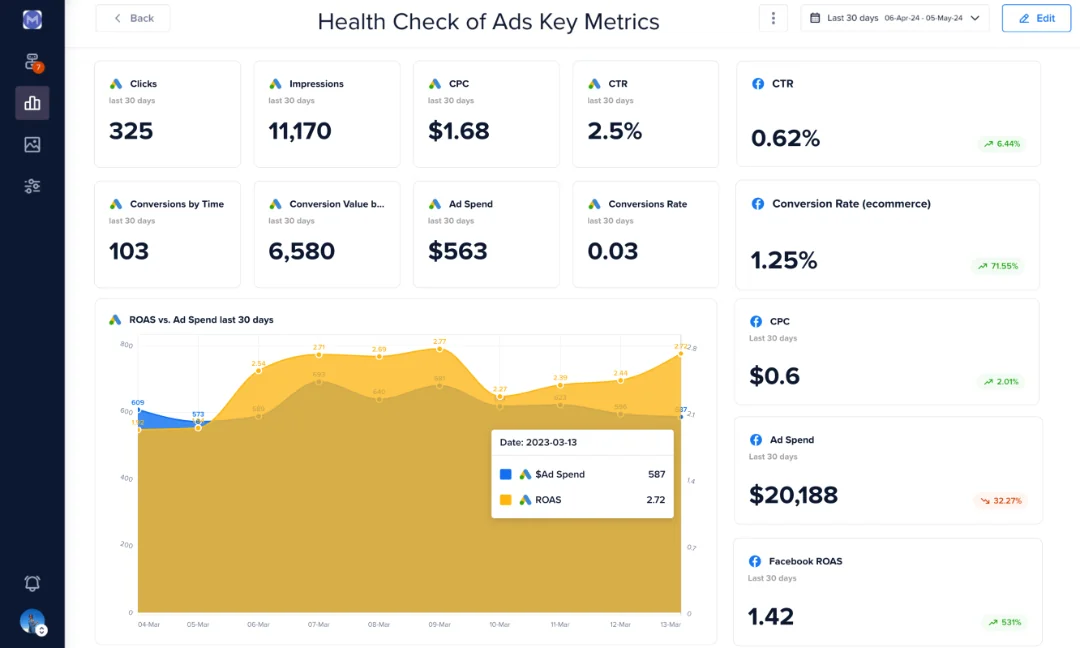Viewport: 1080px width, 648px height.
Task: Click the user avatar in sidebar
Action: coord(32,622)
